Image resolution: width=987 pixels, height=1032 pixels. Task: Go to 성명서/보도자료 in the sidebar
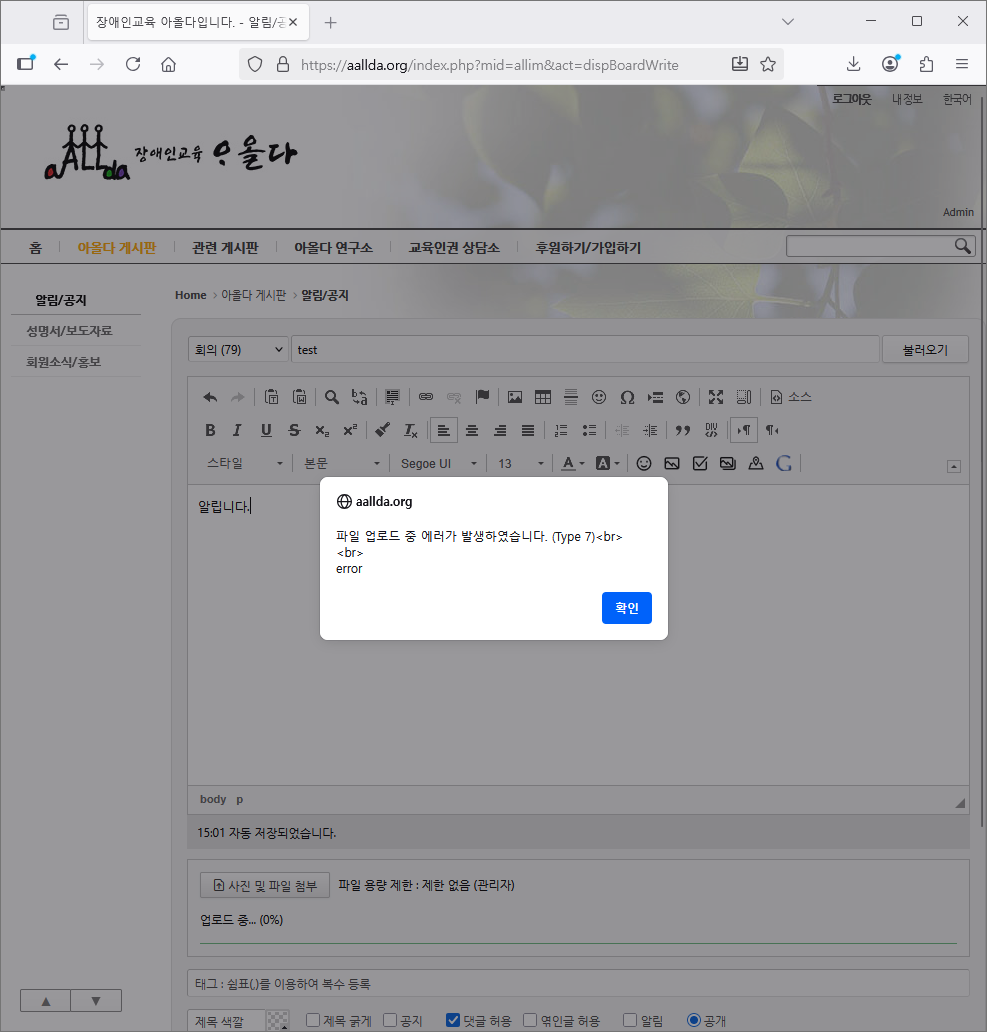(x=69, y=331)
